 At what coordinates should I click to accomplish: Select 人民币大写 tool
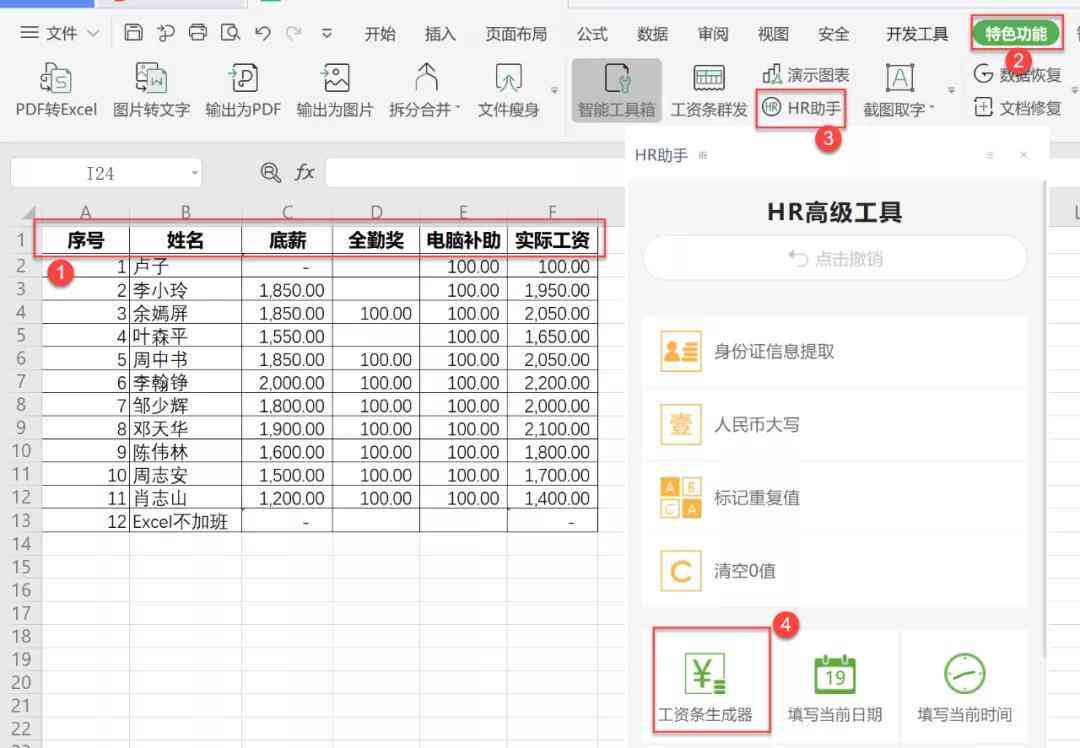click(x=835, y=424)
